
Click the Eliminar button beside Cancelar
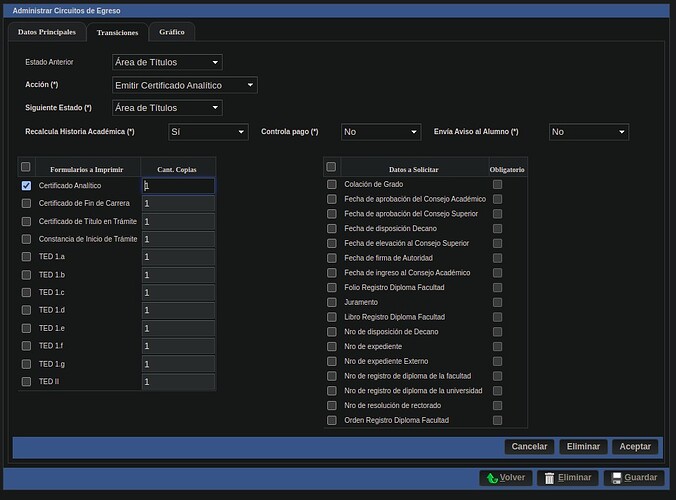pyautogui.click(x=583, y=447)
